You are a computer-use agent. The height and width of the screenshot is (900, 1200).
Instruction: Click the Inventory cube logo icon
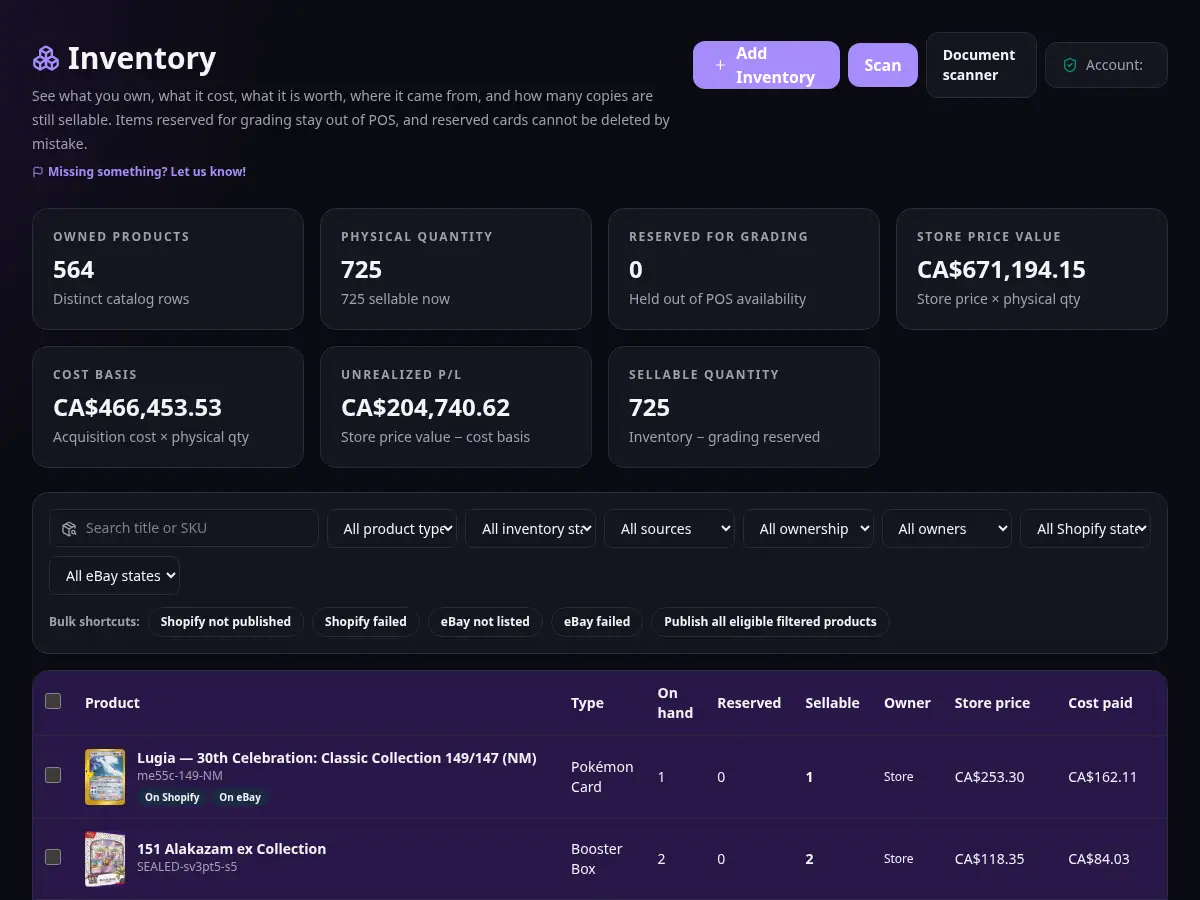46,59
